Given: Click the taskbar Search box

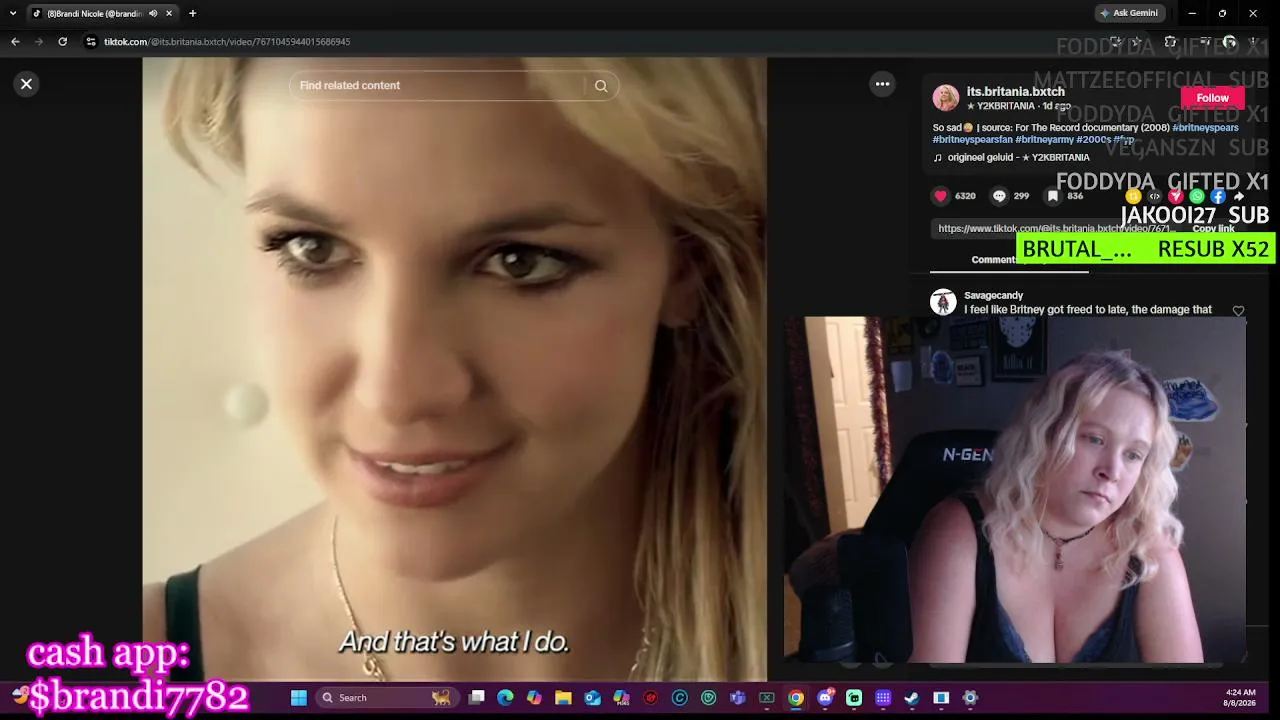Looking at the screenshot, I should pyautogui.click(x=385, y=698).
